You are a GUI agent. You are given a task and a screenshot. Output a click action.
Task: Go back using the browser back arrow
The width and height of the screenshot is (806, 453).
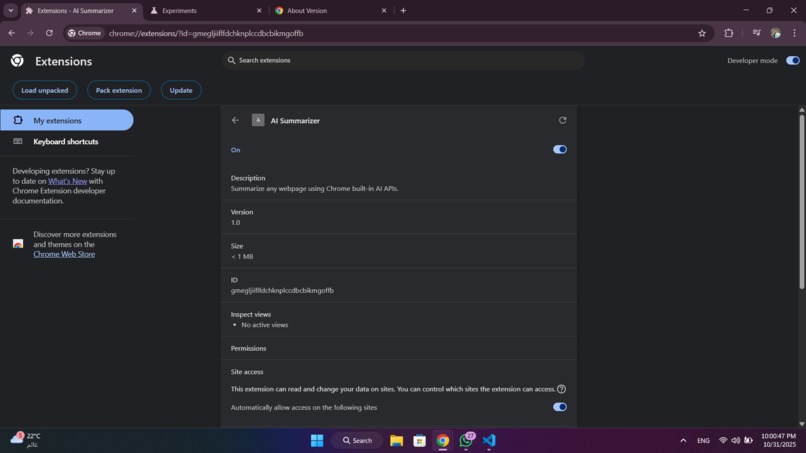click(x=12, y=33)
